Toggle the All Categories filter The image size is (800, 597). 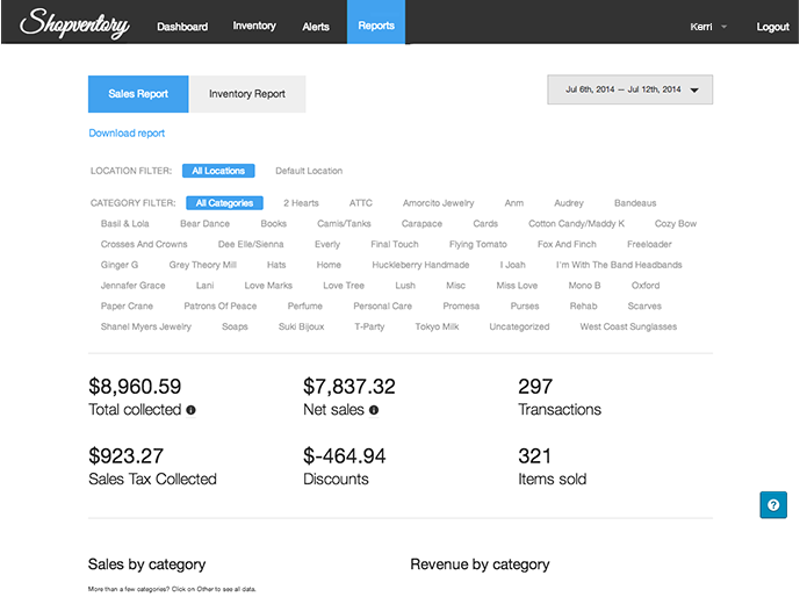point(224,202)
